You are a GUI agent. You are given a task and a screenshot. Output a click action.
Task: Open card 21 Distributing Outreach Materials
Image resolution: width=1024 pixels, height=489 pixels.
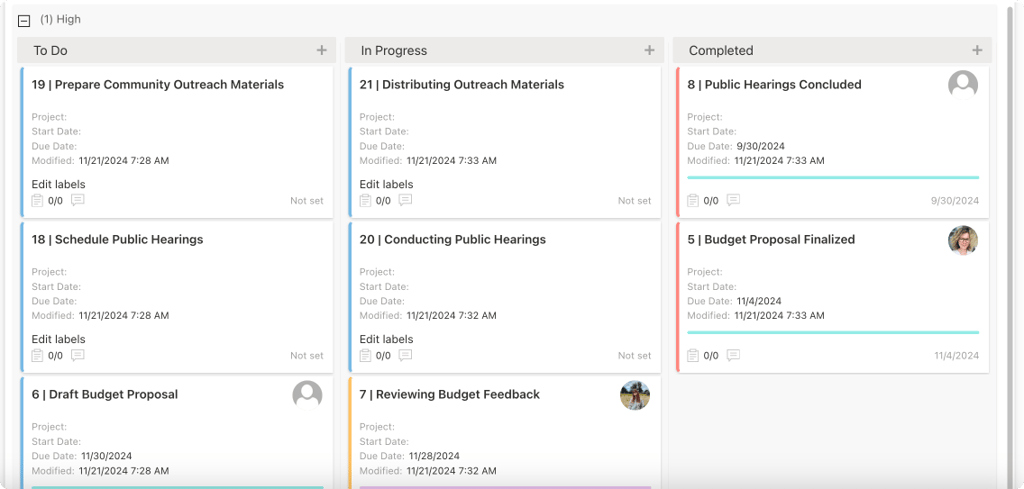click(x=461, y=84)
